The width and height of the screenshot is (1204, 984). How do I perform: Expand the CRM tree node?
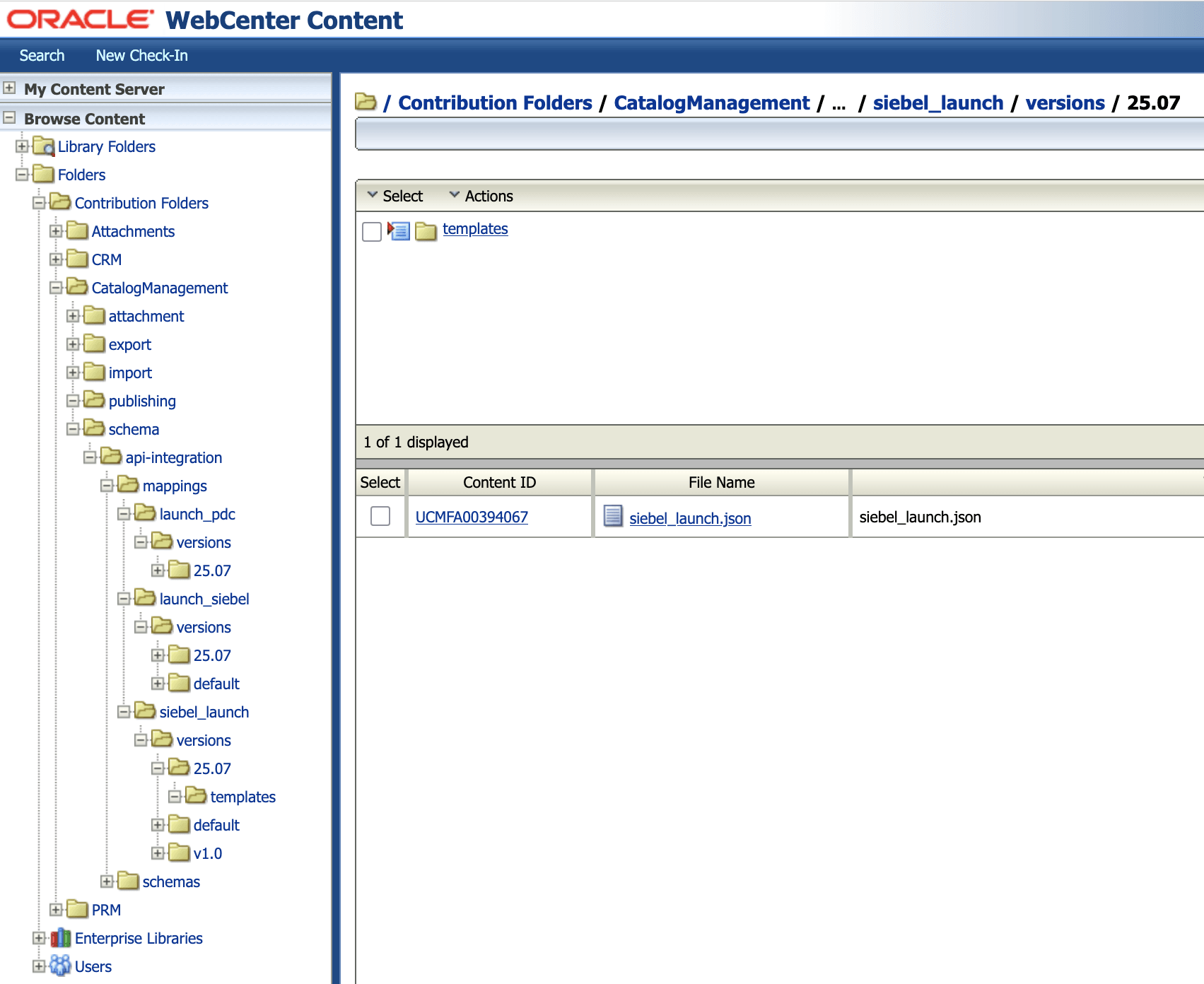tap(56, 259)
